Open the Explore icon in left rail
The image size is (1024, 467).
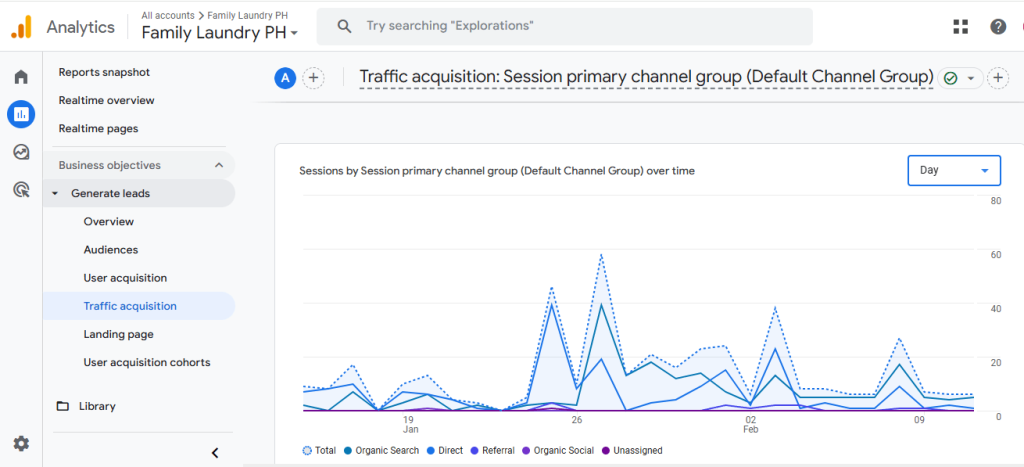pyautogui.click(x=21, y=152)
